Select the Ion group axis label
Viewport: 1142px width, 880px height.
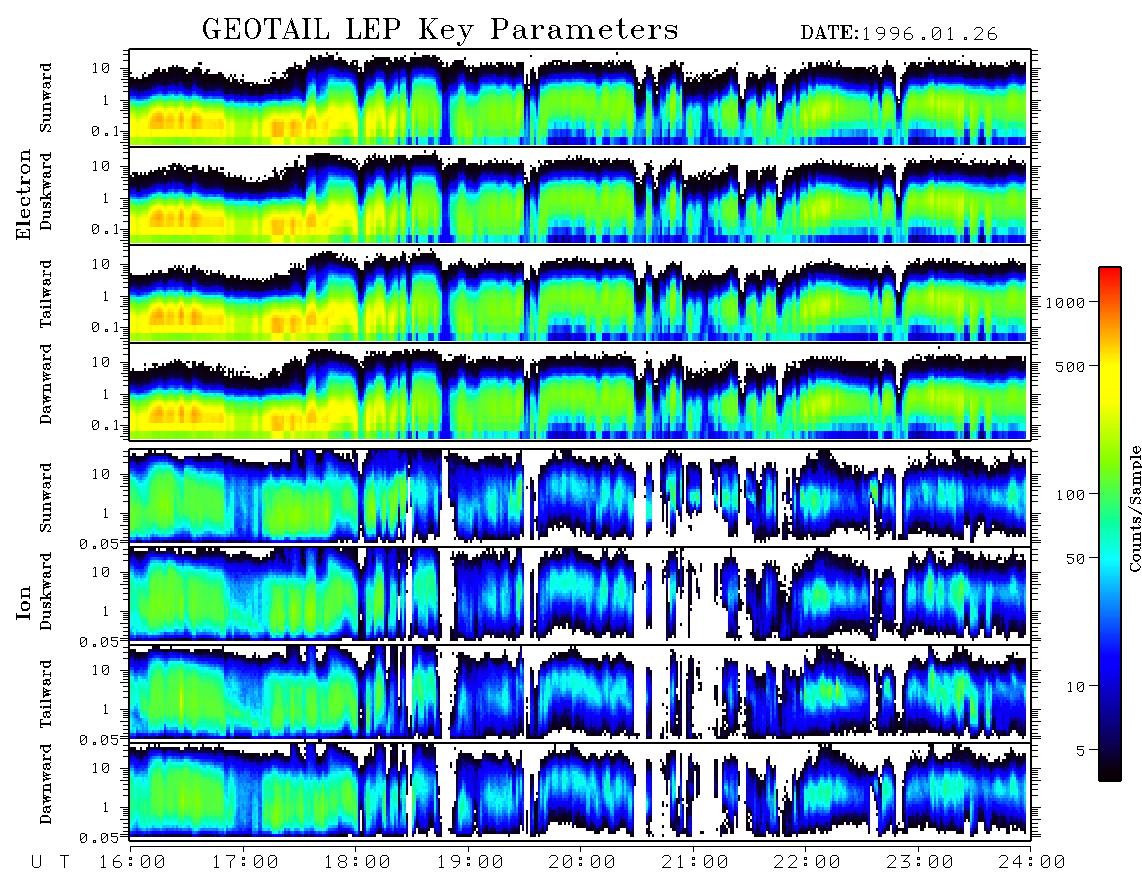[x=24, y=602]
